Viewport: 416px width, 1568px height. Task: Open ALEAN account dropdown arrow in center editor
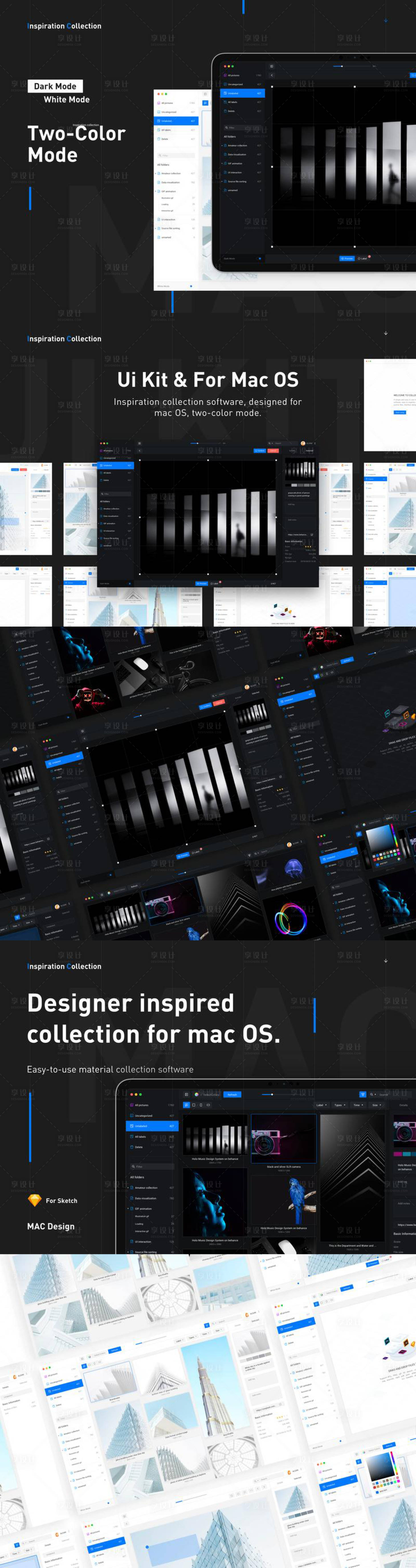[x=315, y=444]
